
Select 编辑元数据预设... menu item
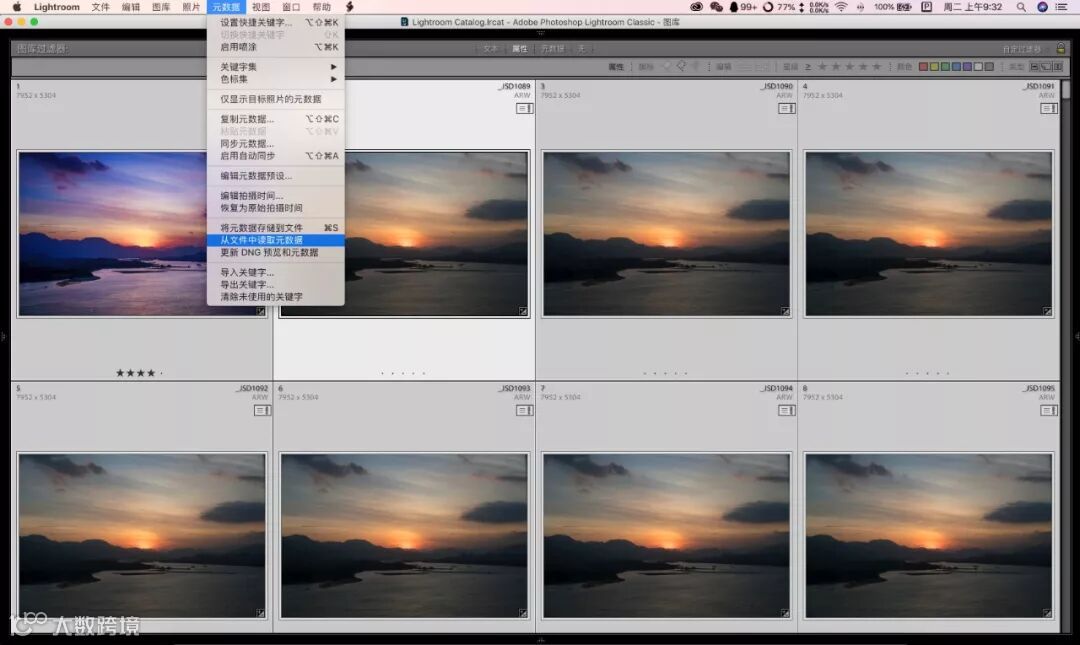(276, 176)
